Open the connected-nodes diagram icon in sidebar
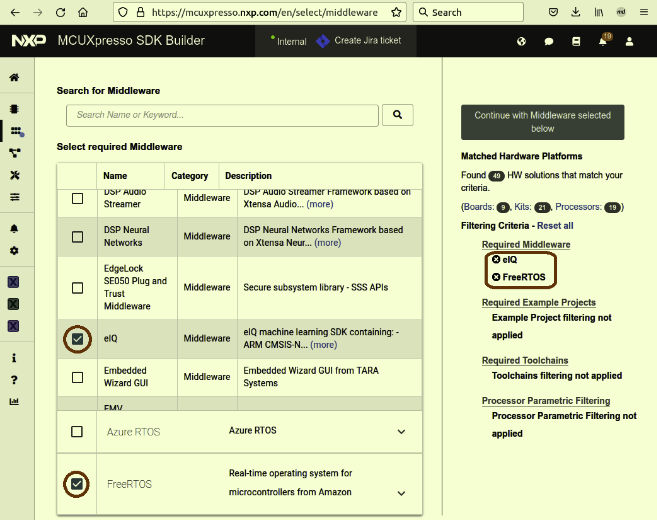 [x=15, y=153]
